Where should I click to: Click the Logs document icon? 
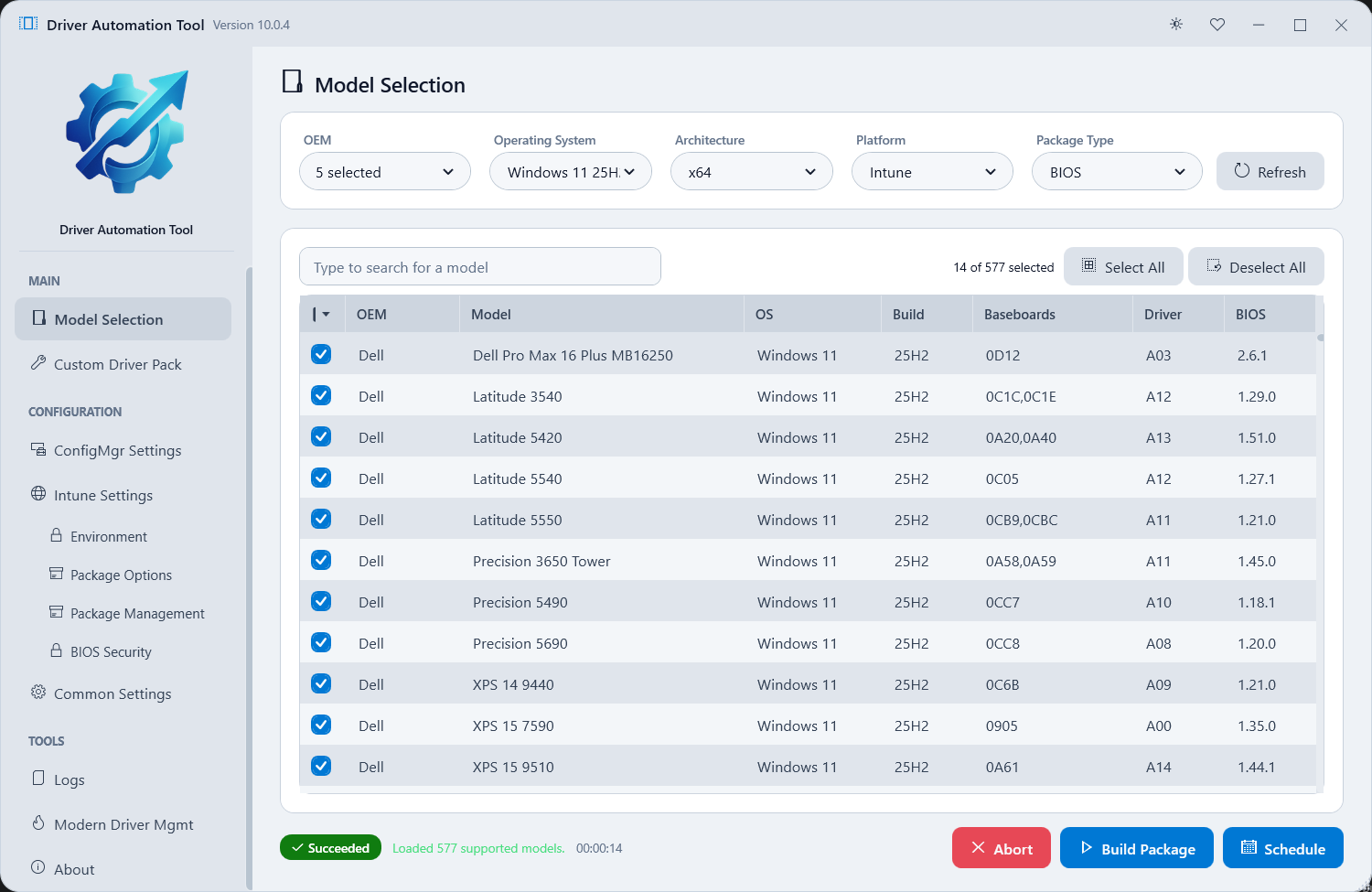click(38, 779)
